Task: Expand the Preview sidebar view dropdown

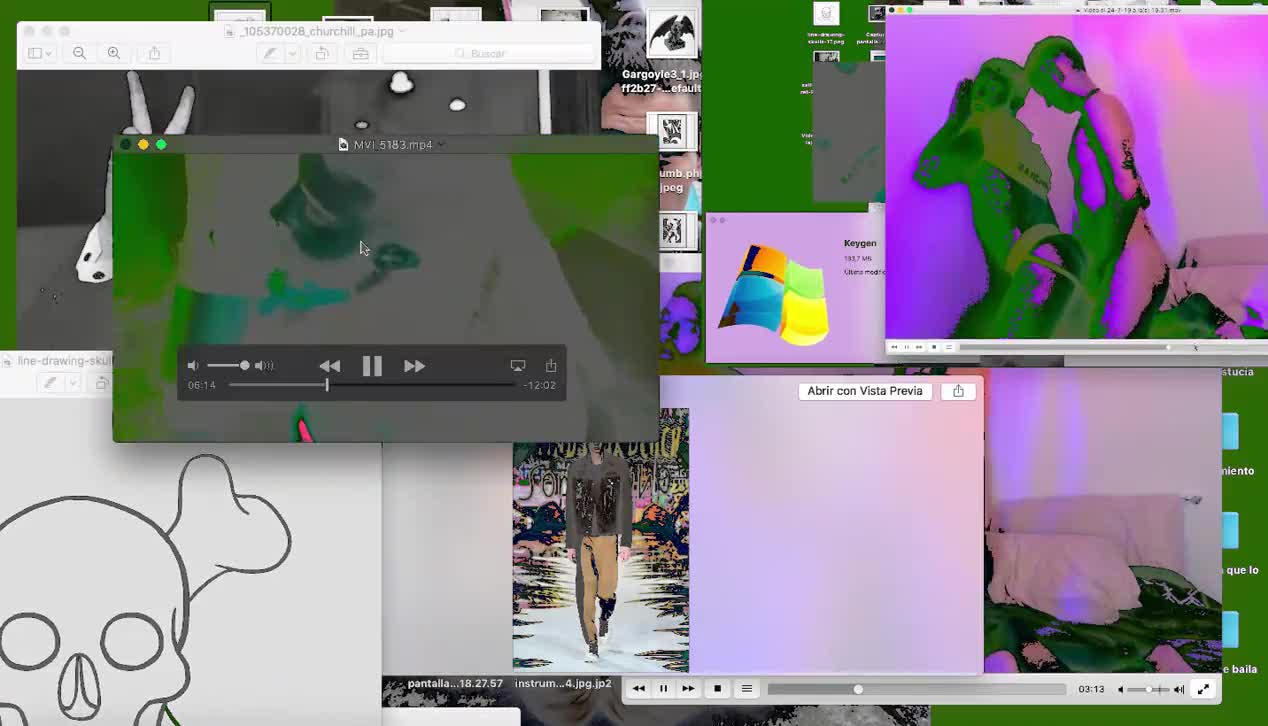Action: [x=40, y=53]
